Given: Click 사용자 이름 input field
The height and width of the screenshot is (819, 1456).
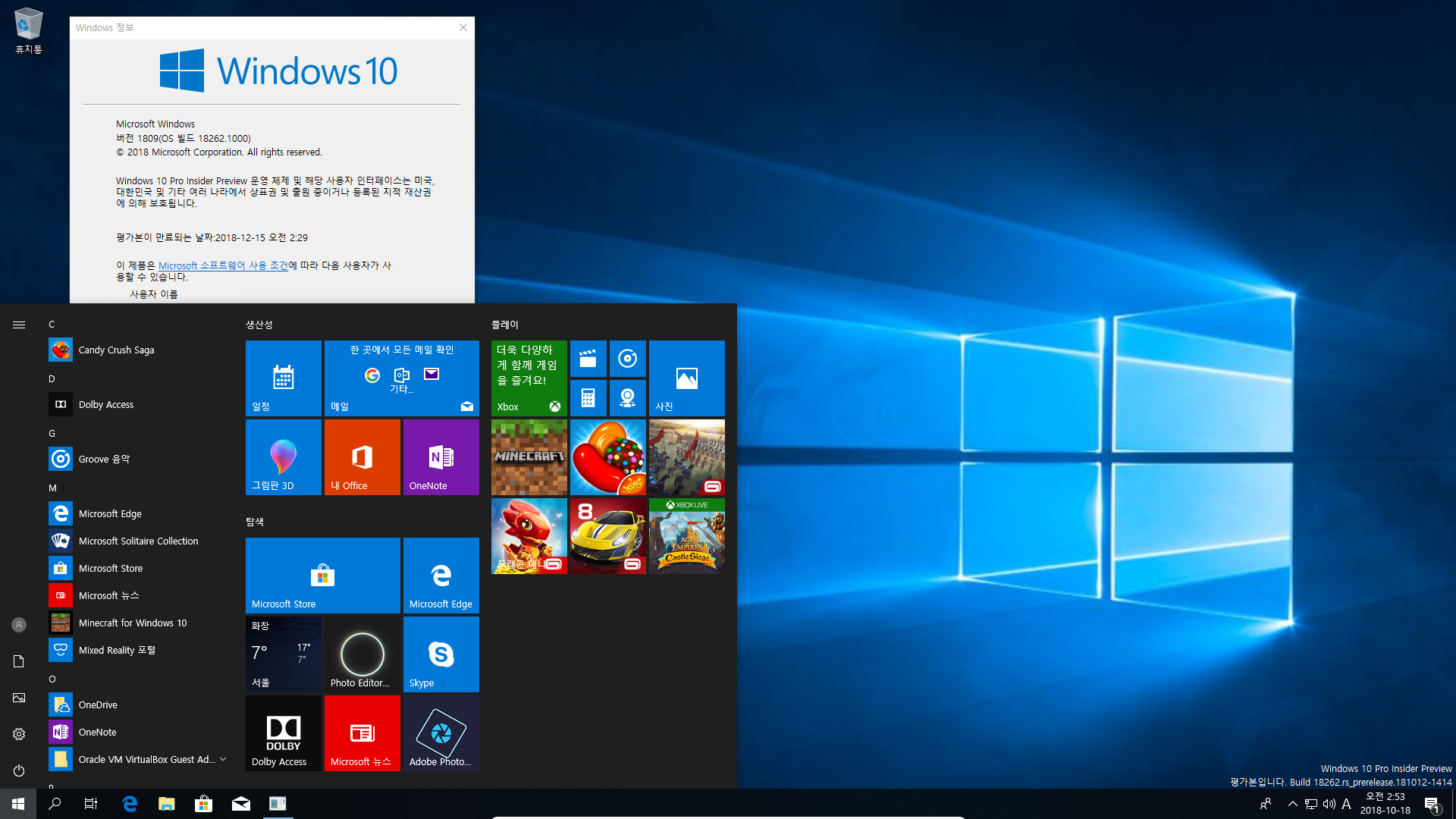Looking at the screenshot, I should [x=153, y=293].
